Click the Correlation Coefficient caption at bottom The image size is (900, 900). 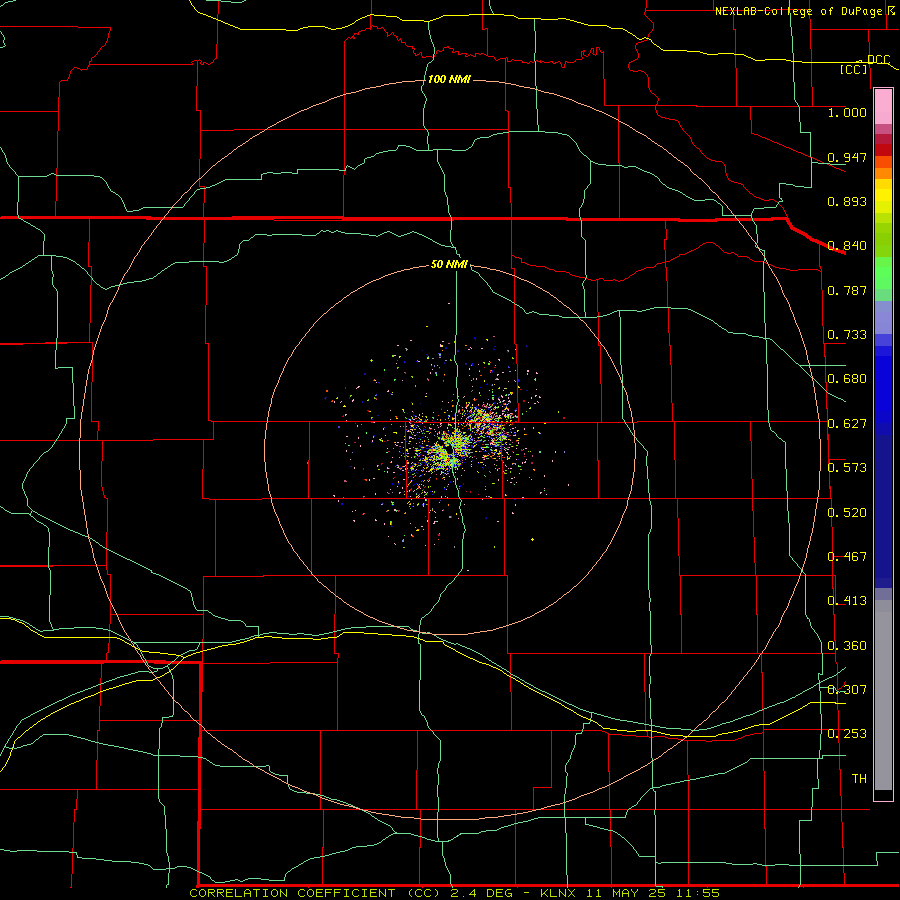455,893
